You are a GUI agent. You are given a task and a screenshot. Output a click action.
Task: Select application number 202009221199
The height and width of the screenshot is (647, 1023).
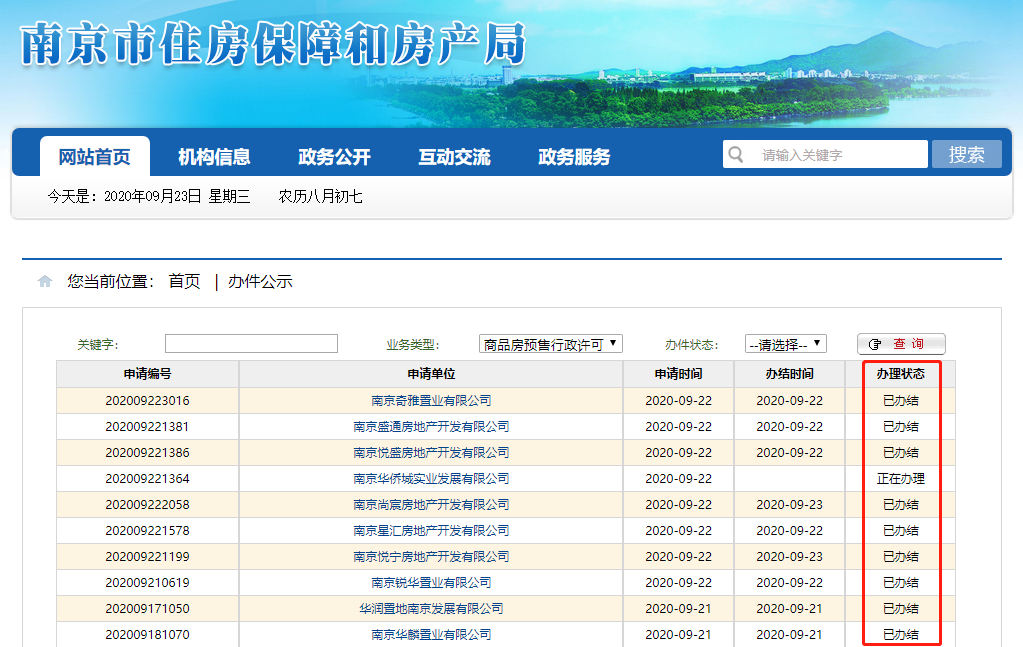[147, 557]
